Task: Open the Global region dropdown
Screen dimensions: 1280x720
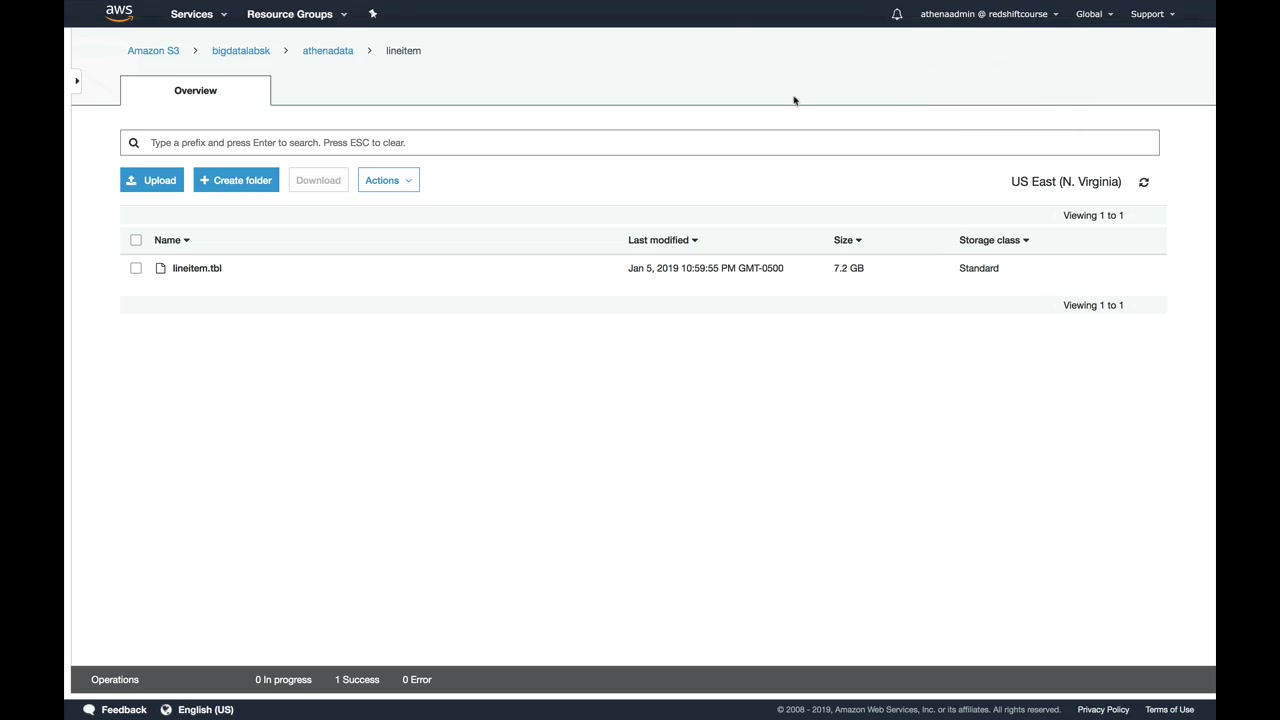Action: (1094, 14)
